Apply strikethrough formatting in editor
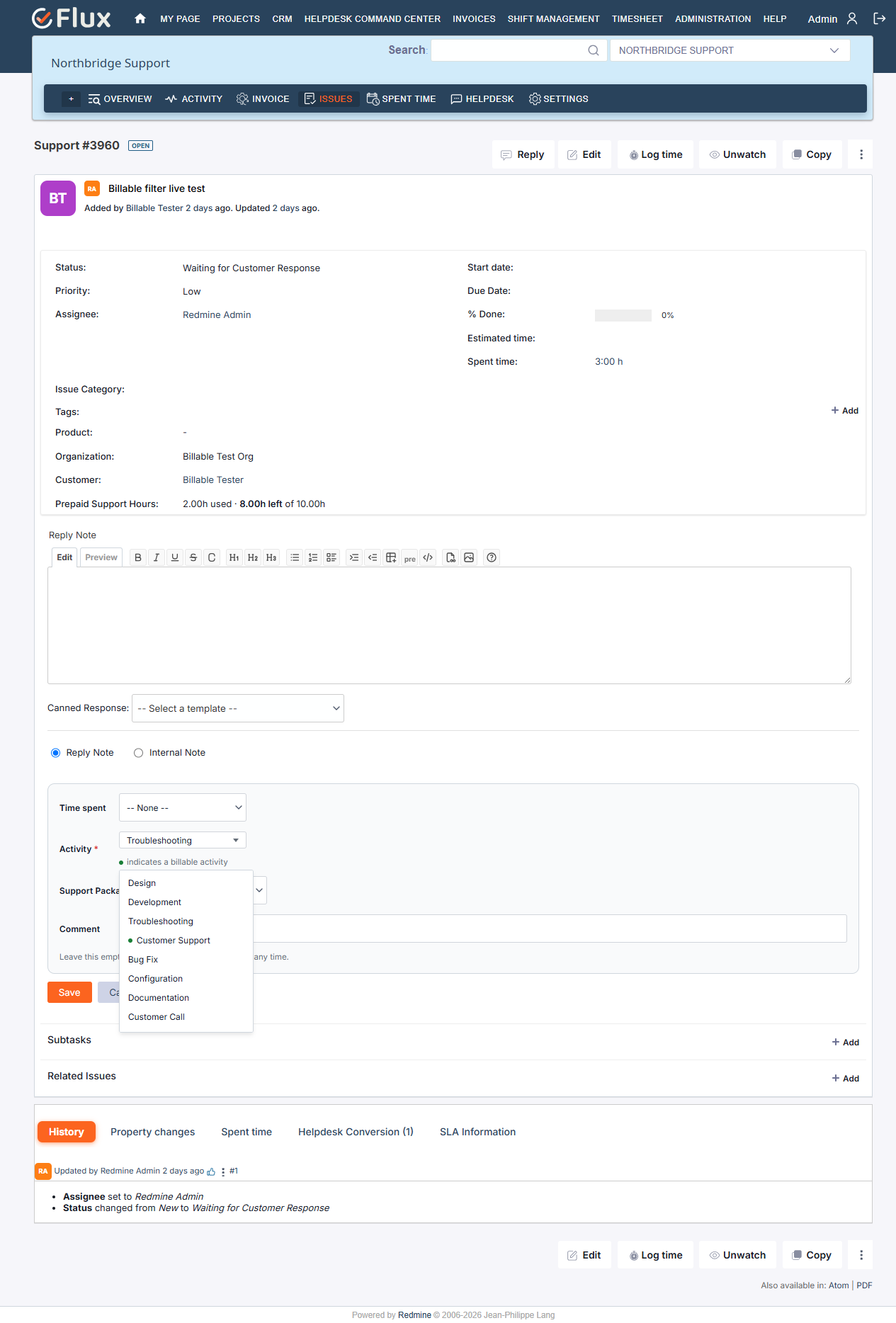The image size is (896, 1323). click(193, 557)
